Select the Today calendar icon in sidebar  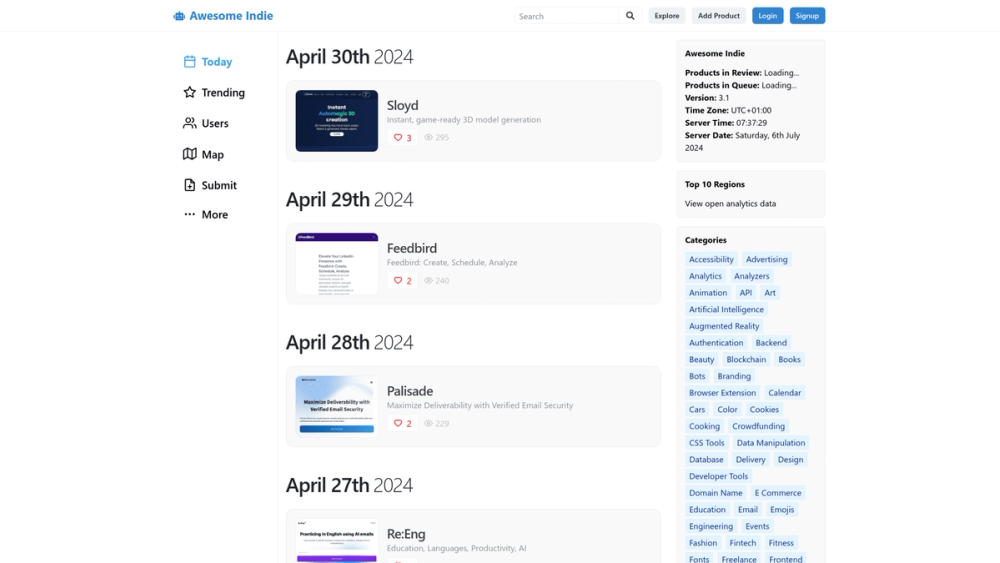[x=189, y=62]
